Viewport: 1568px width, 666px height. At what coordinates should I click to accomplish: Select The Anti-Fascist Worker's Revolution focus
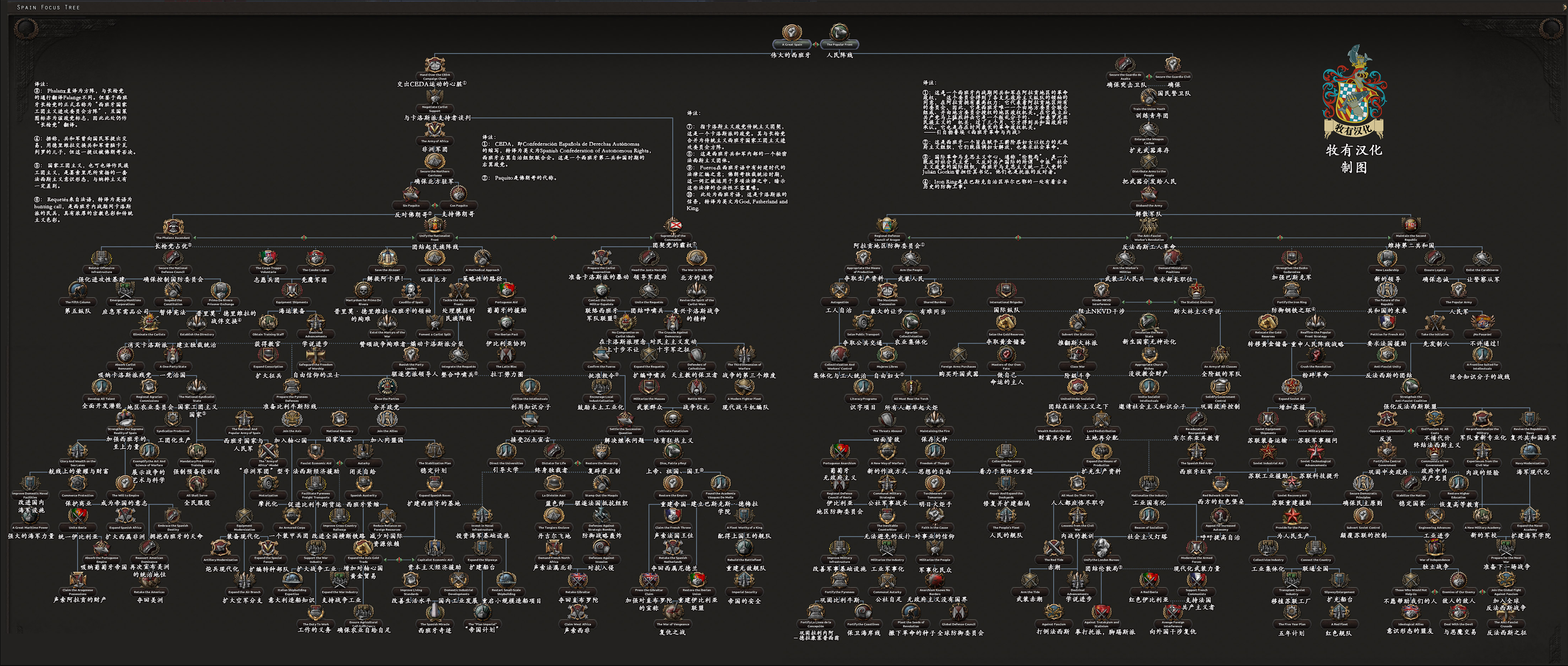pos(1148,229)
